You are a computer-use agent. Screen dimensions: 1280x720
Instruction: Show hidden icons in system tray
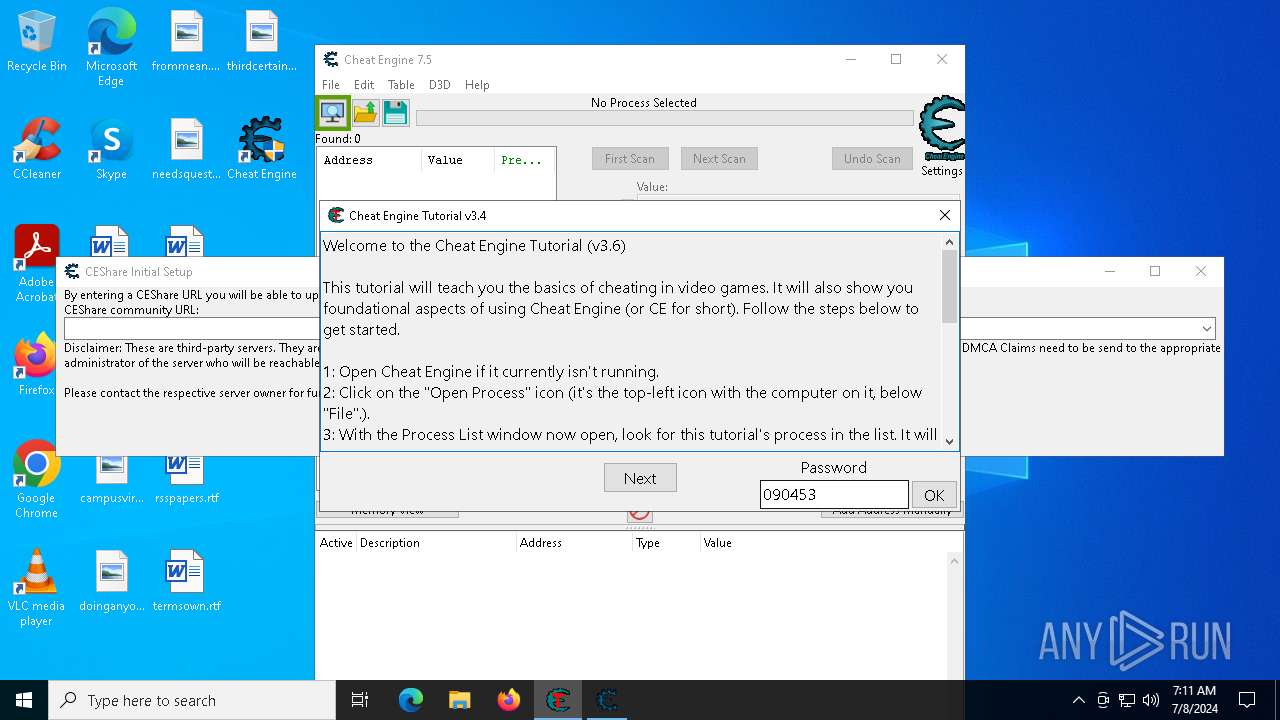point(1078,700)
